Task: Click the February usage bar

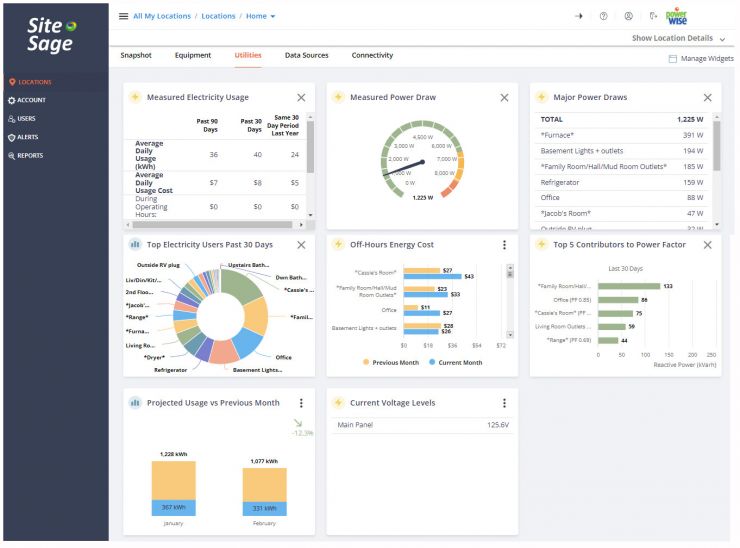Action: 264,492
